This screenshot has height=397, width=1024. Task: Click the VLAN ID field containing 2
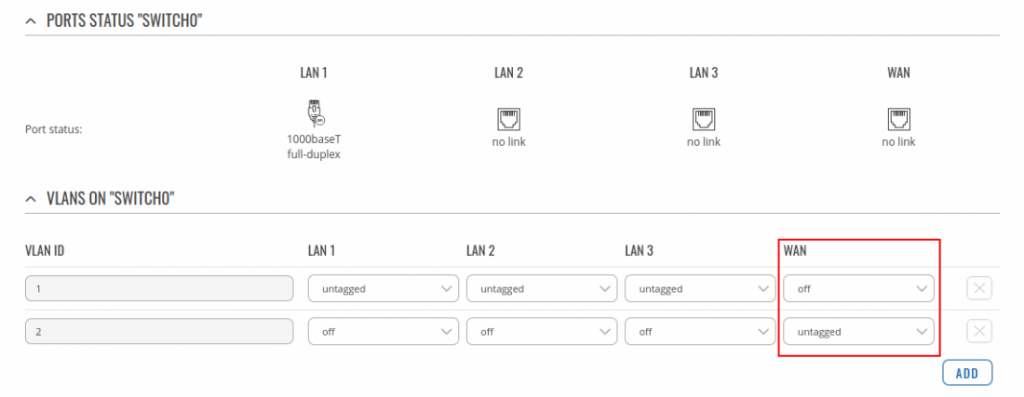pyautogui.click(x=159, y=332)
